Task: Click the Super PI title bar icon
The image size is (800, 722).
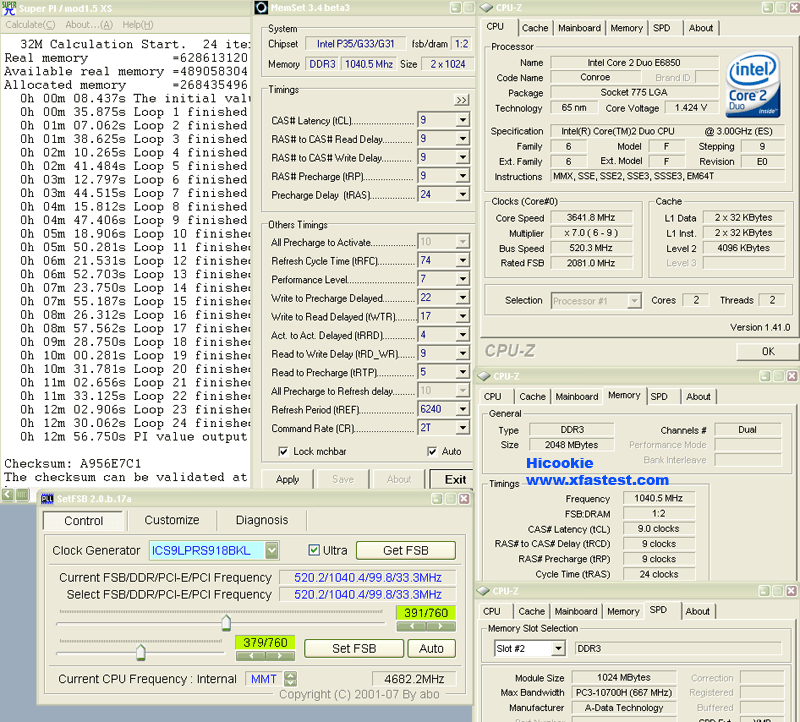Action: click(9, 8)
